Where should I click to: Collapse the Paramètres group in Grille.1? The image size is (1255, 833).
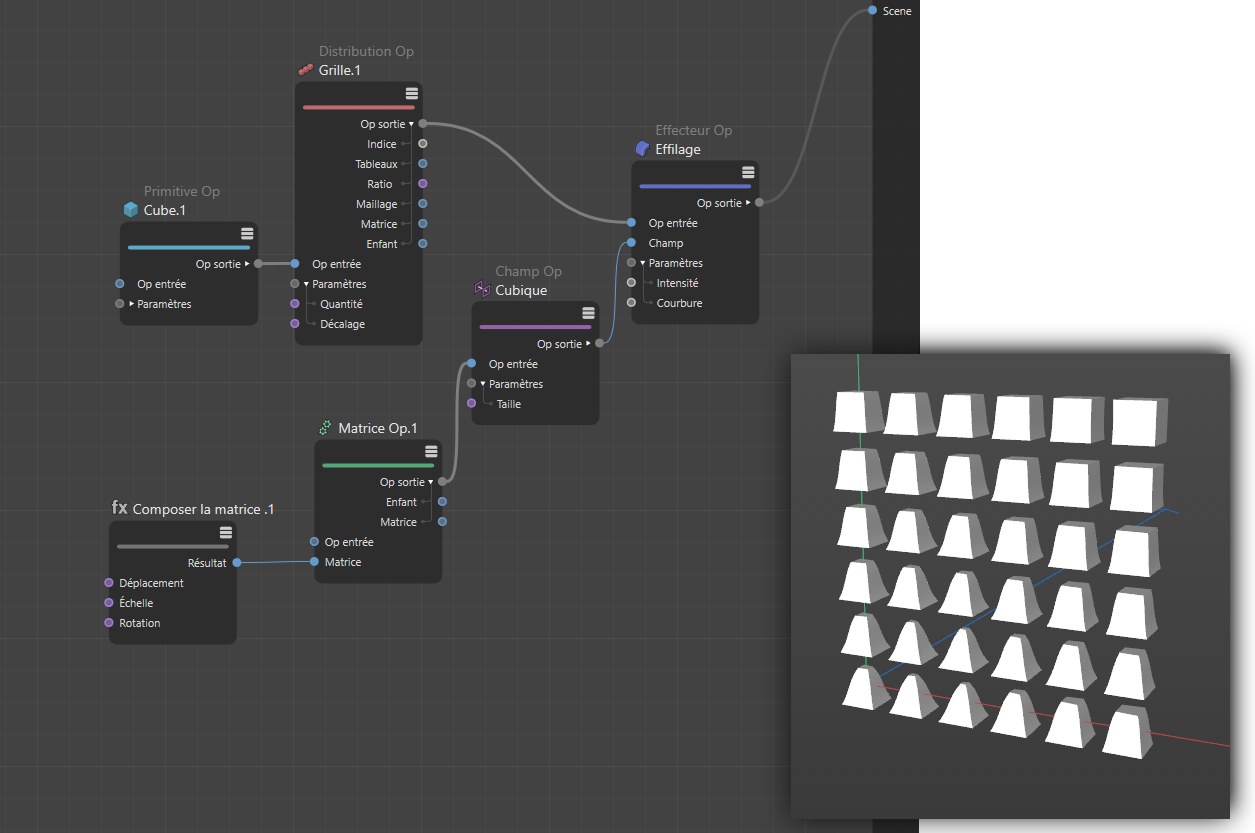307,284
